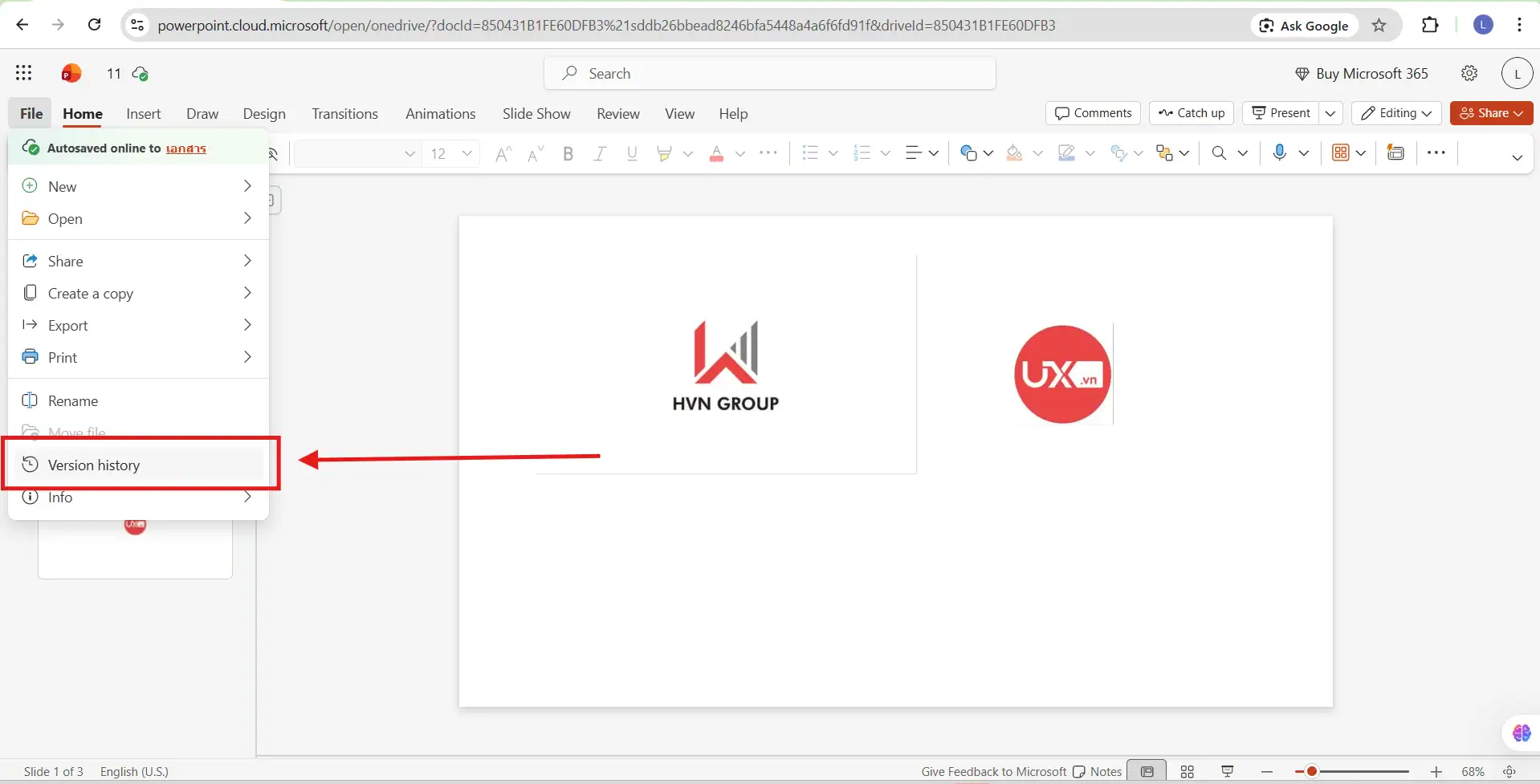Click the Comments button

[x=1093, y=113]
